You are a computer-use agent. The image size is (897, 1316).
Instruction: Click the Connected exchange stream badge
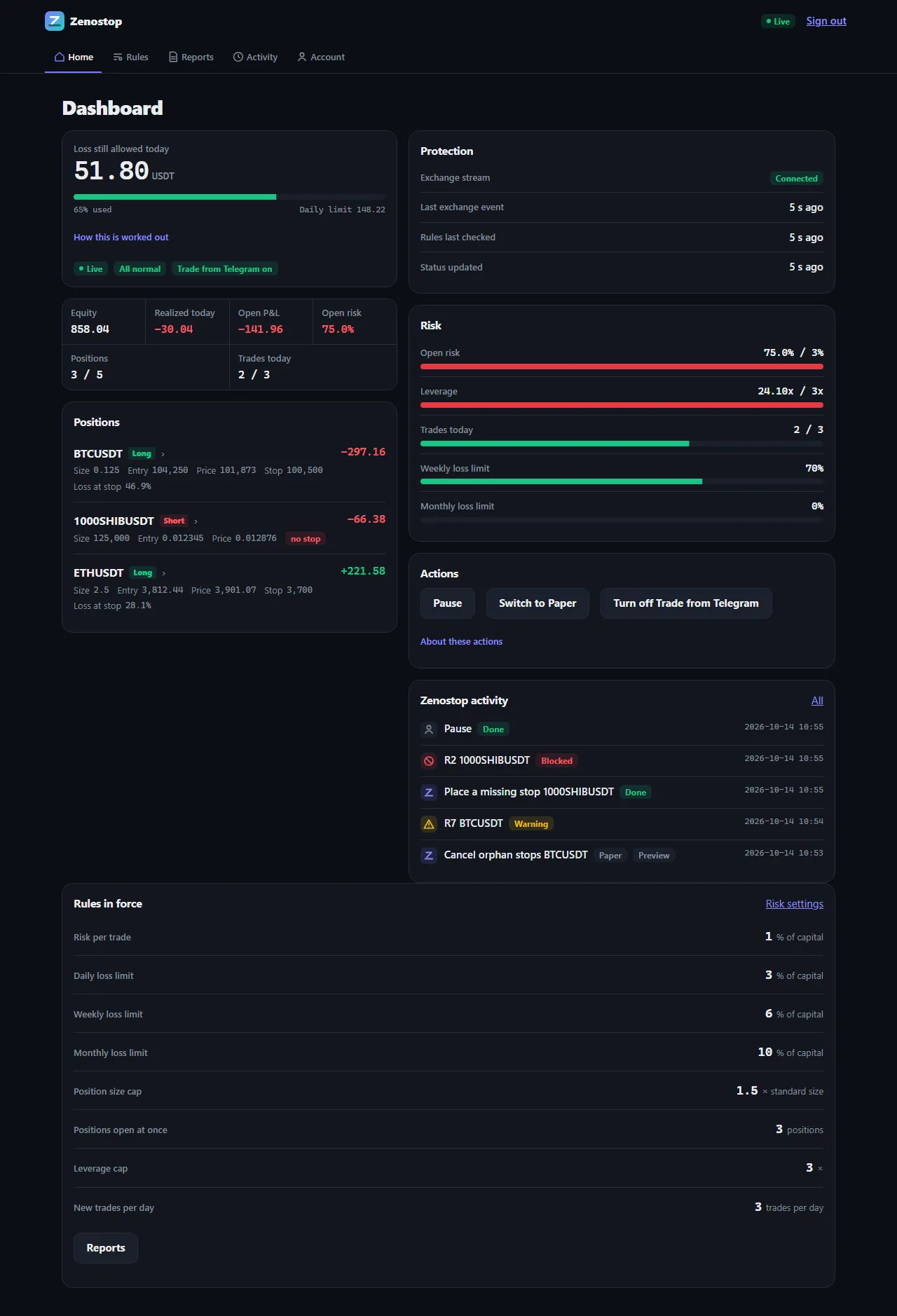[796, 179]
